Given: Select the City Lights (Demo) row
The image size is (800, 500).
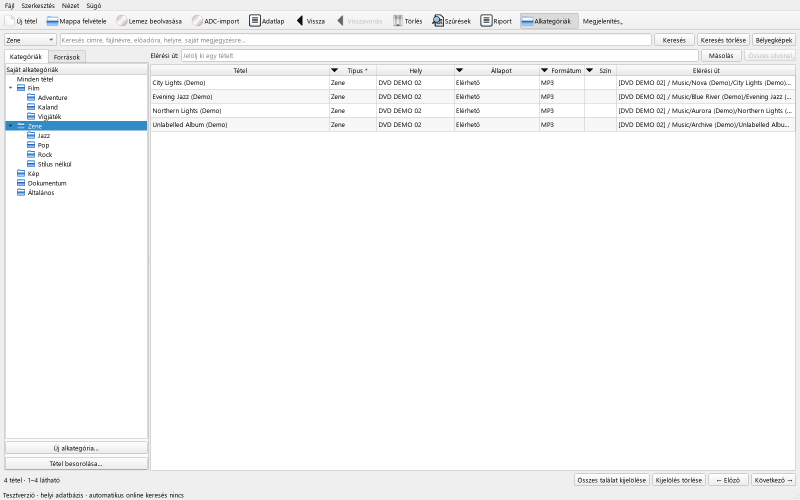Looking at the screenshot, I should point(472,83).
